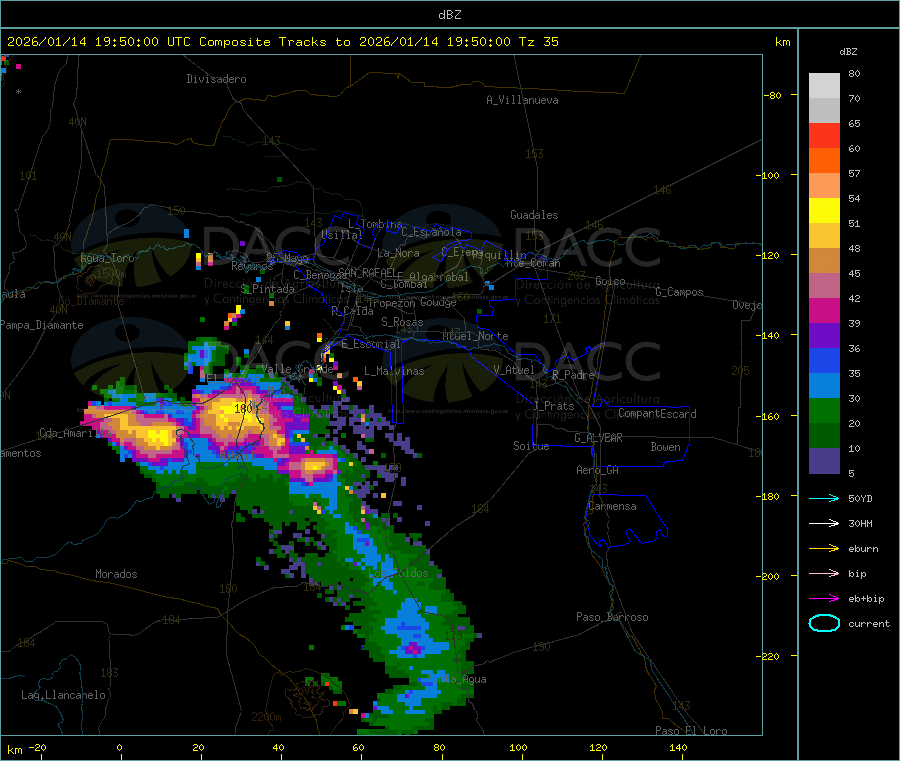Click the '100' x-axis tick label
Viewport: 900px width, 761px height.
pyautogui.click(x=518, y=748)
